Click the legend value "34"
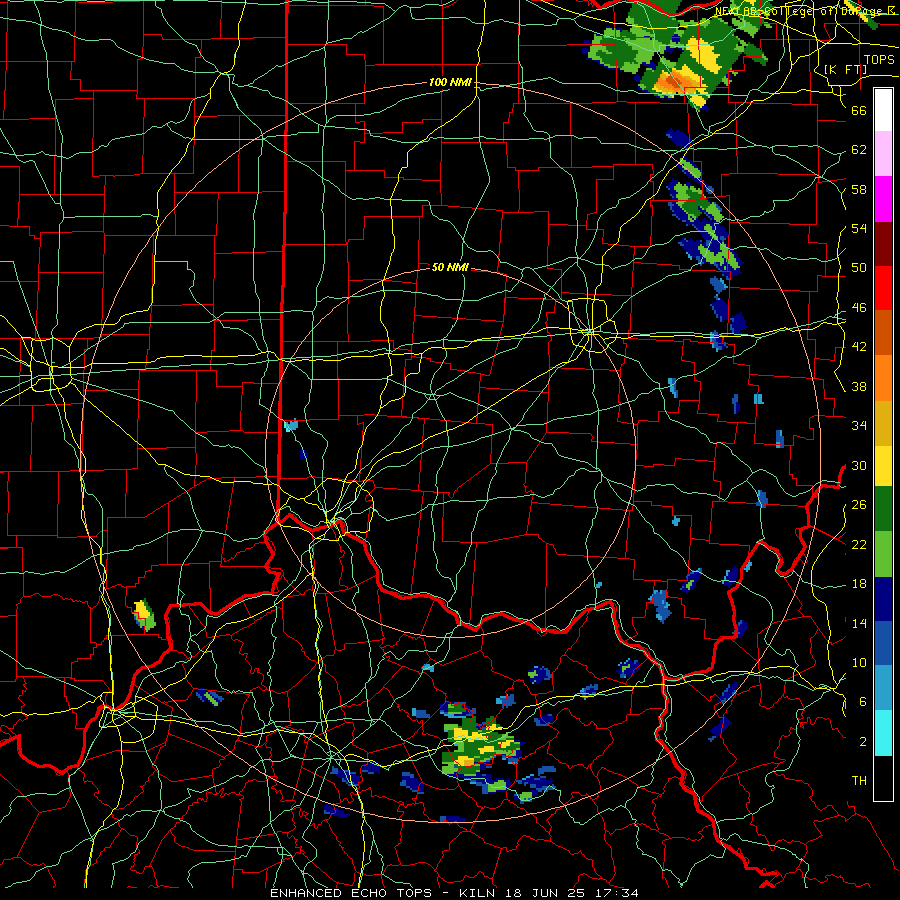Screen dimensions: 900x900 [859, 425]
